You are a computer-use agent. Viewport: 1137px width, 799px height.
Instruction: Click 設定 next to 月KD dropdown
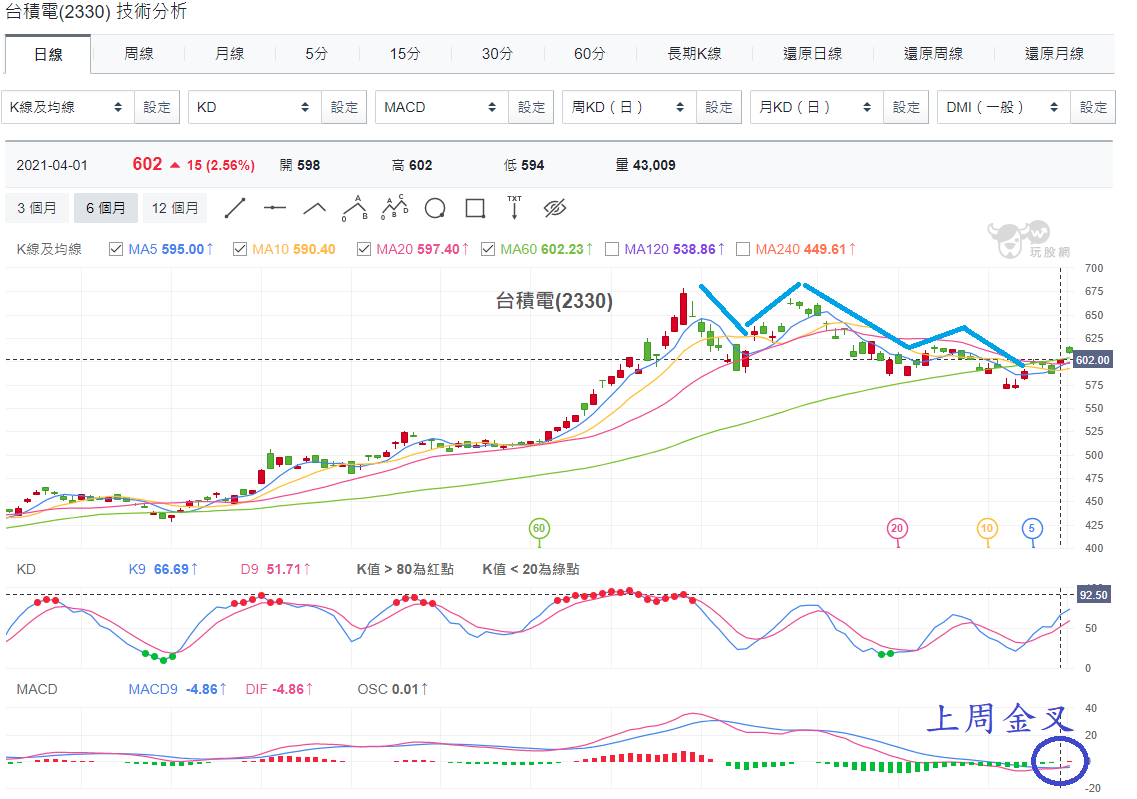(x=906, y=107)
